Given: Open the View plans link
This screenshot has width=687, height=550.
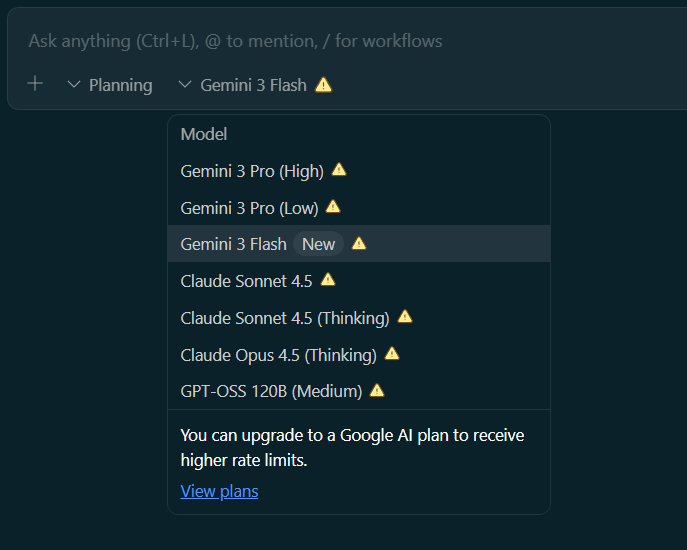Looking at the screenshot, I should click(219, 491).
